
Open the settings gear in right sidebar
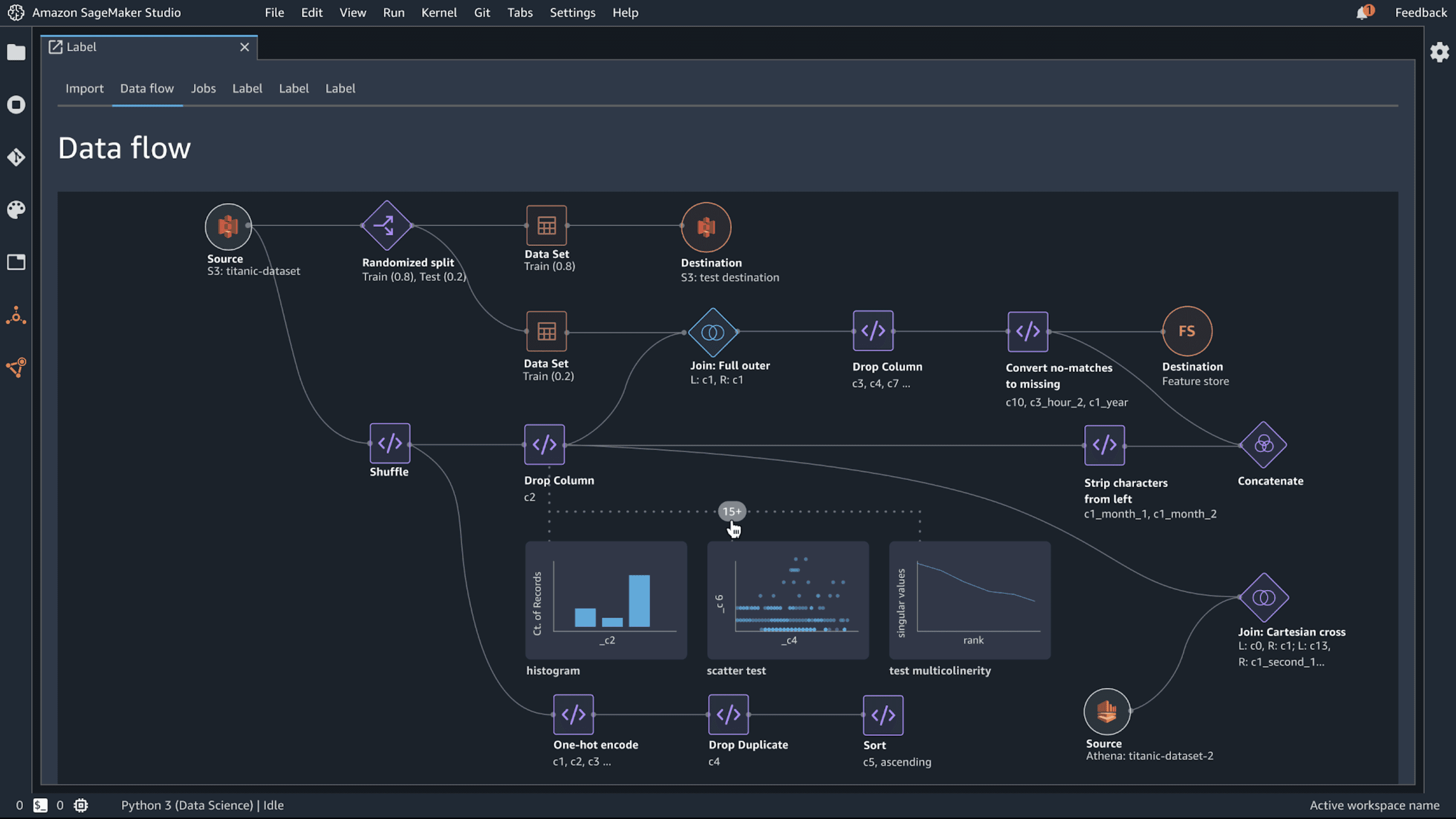coord(1439,52)
